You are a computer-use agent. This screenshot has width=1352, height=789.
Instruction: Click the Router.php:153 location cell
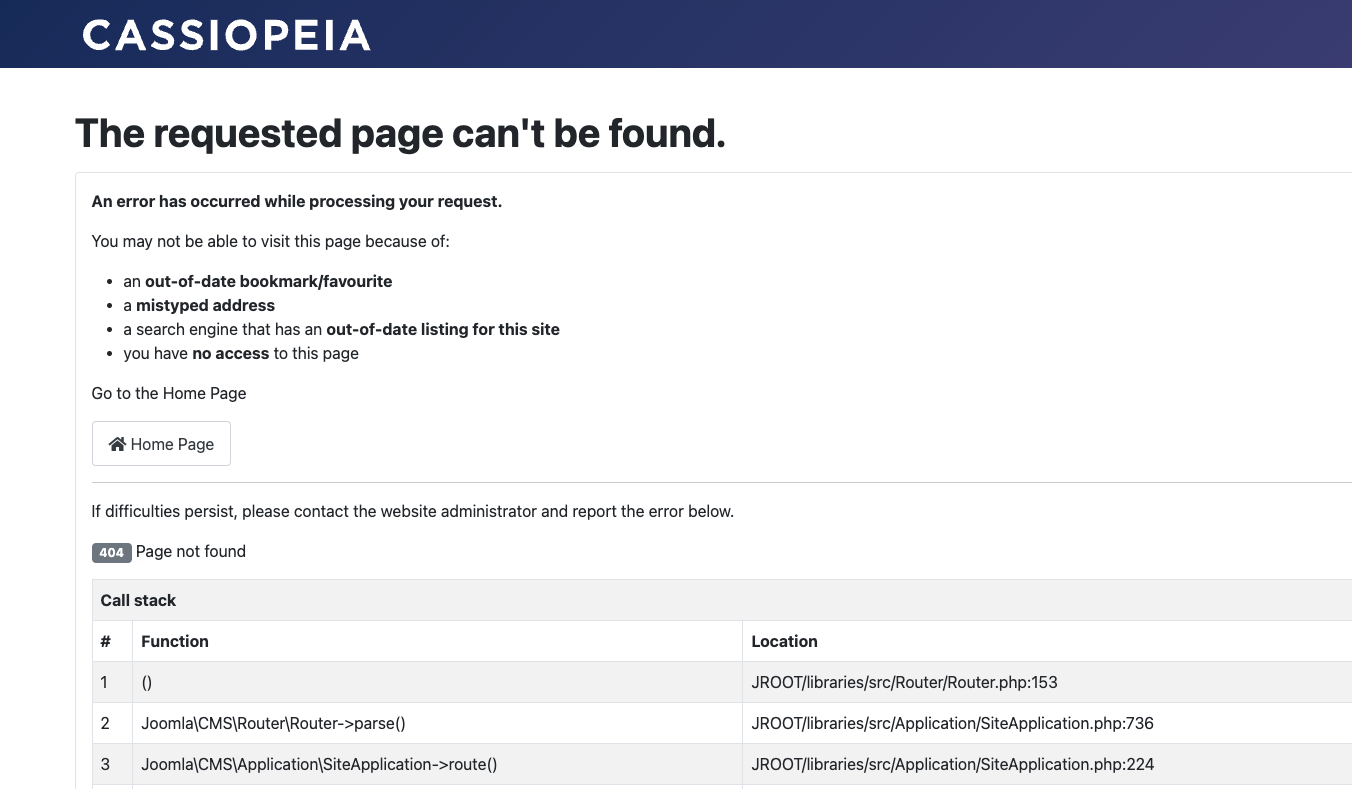click(x=904, y=682)
